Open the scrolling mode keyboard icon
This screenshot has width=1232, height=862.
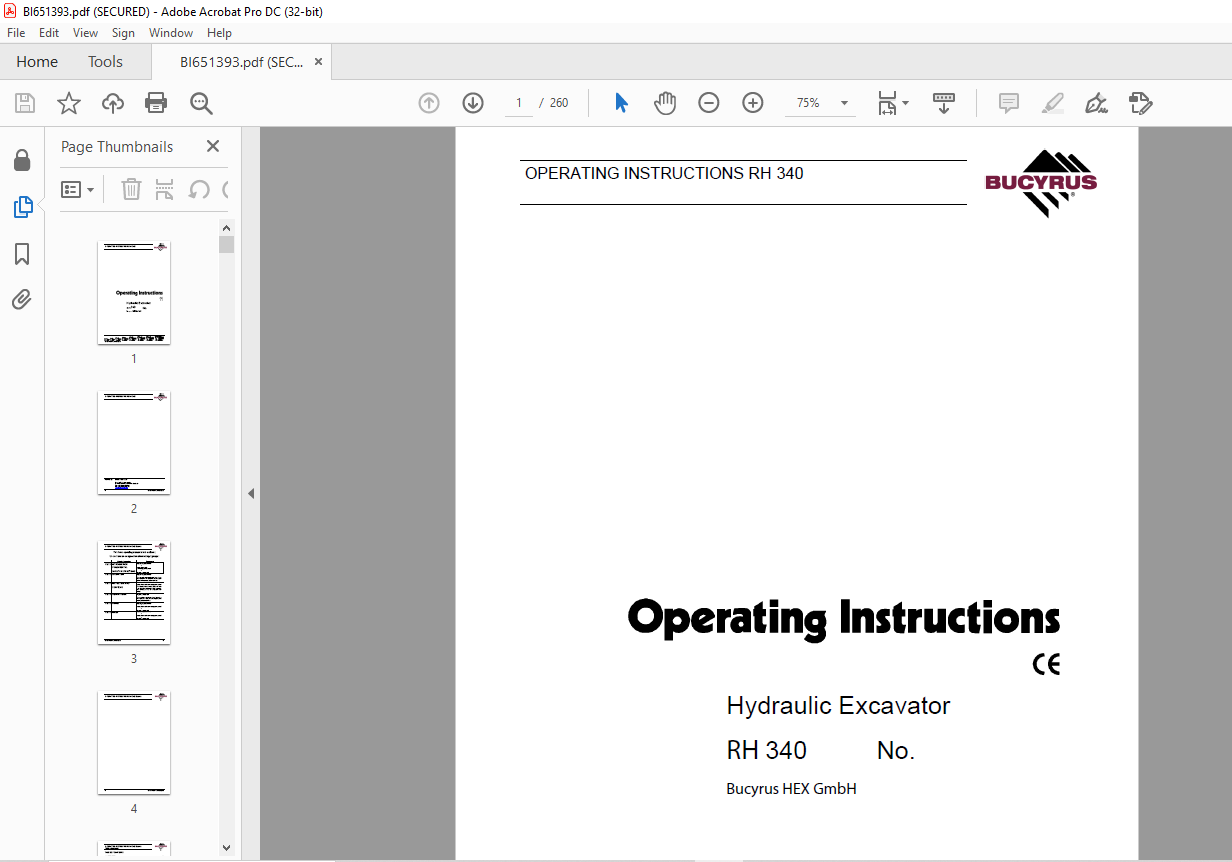944,103
